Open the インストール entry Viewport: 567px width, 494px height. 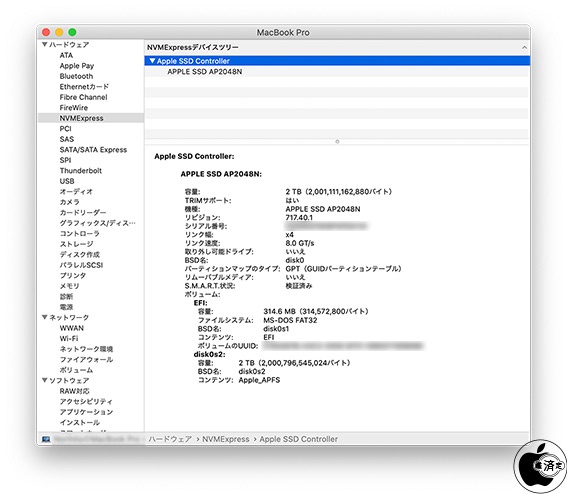point(80,422)
